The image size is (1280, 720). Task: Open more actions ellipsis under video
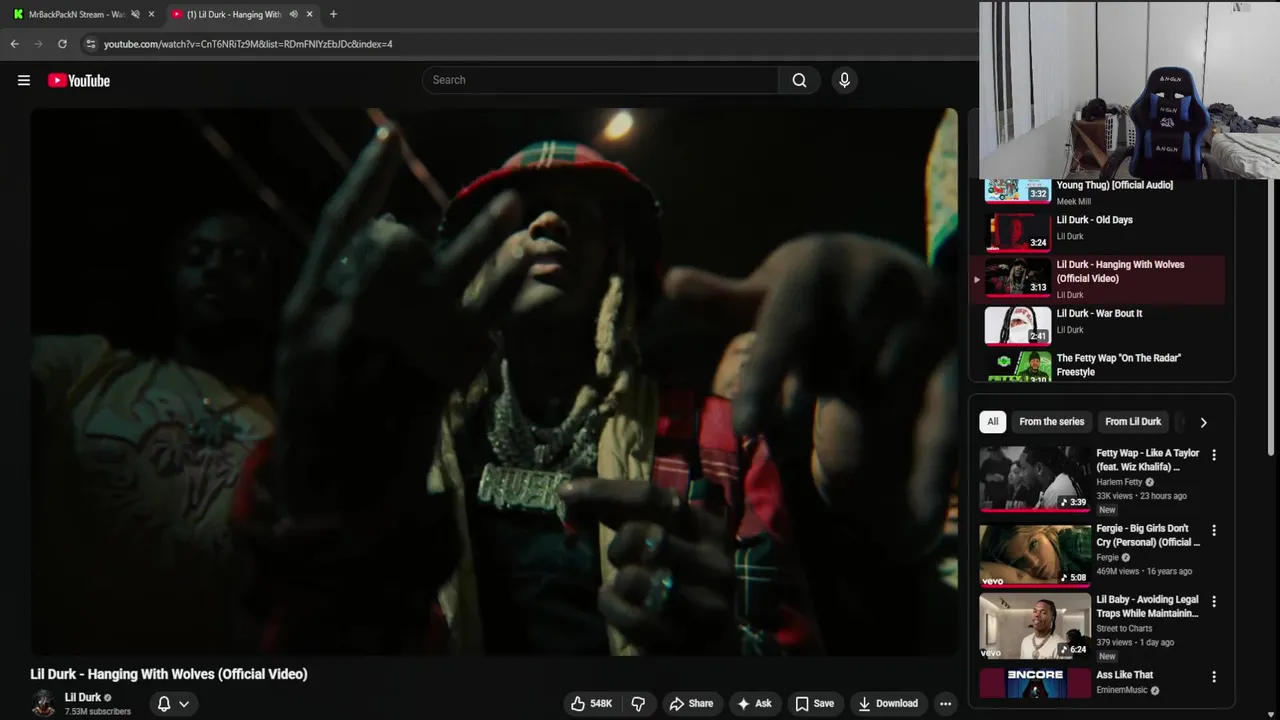[945, 704]
